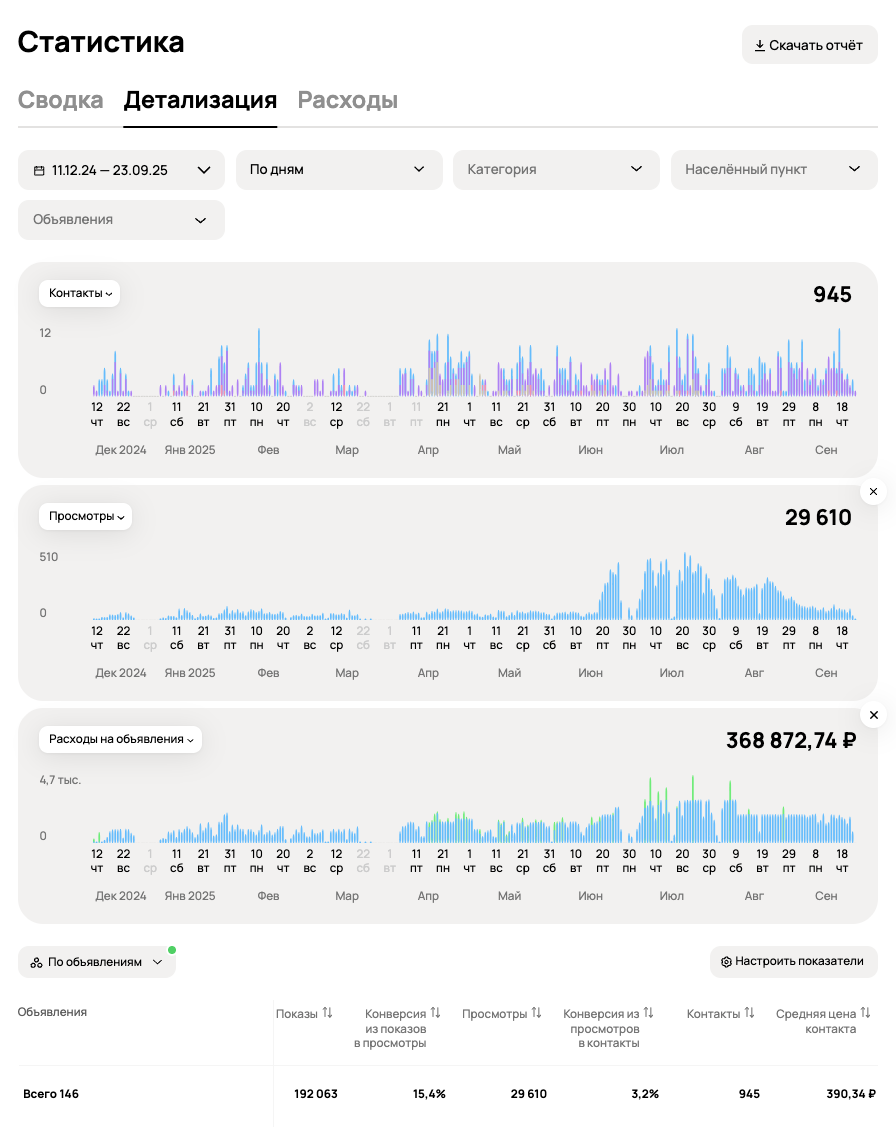Image resolution: width=896 pixels, height=1127 pixels.
Task: Click gear icon in Настроить показатели
Action: pos(727,962)
